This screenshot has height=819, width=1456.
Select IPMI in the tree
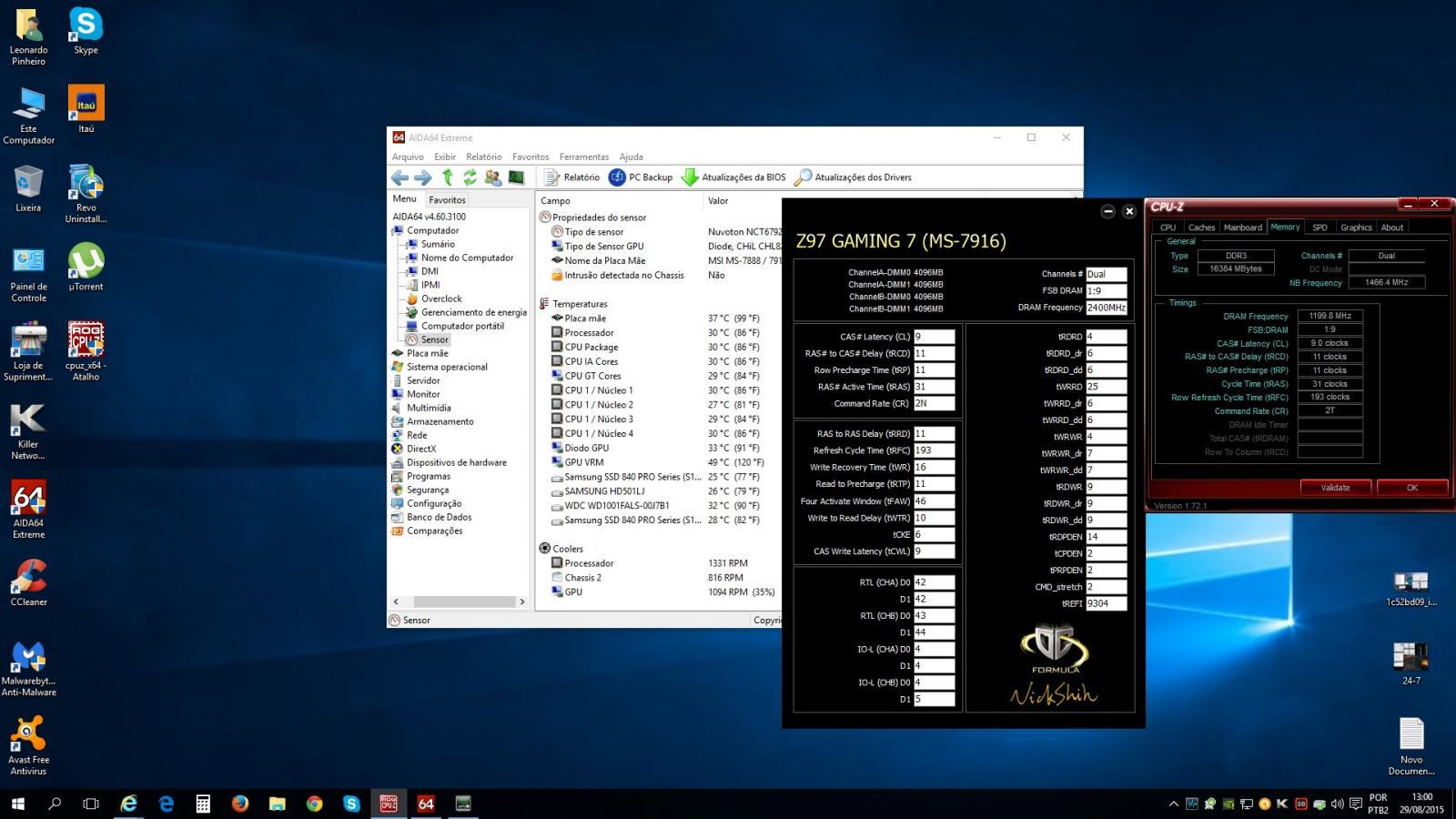pyautogui.click(x=430, y=285)
